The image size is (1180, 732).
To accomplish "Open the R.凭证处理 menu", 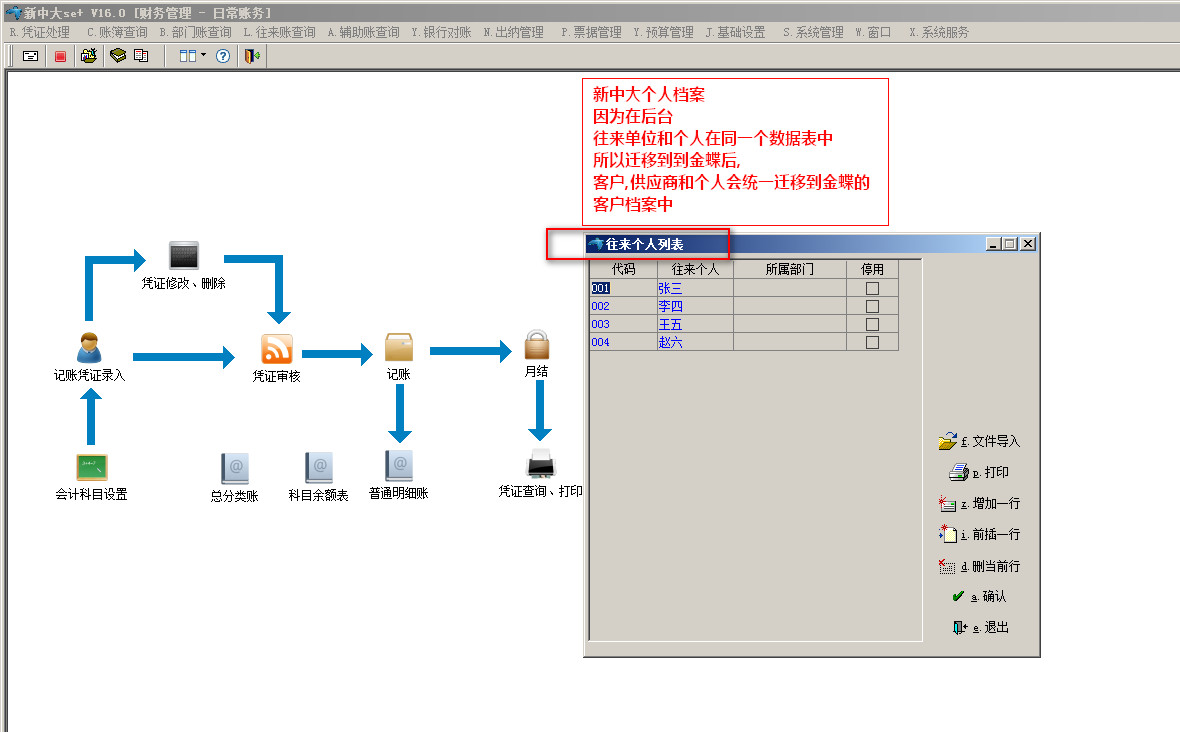I will click(39, 32).
